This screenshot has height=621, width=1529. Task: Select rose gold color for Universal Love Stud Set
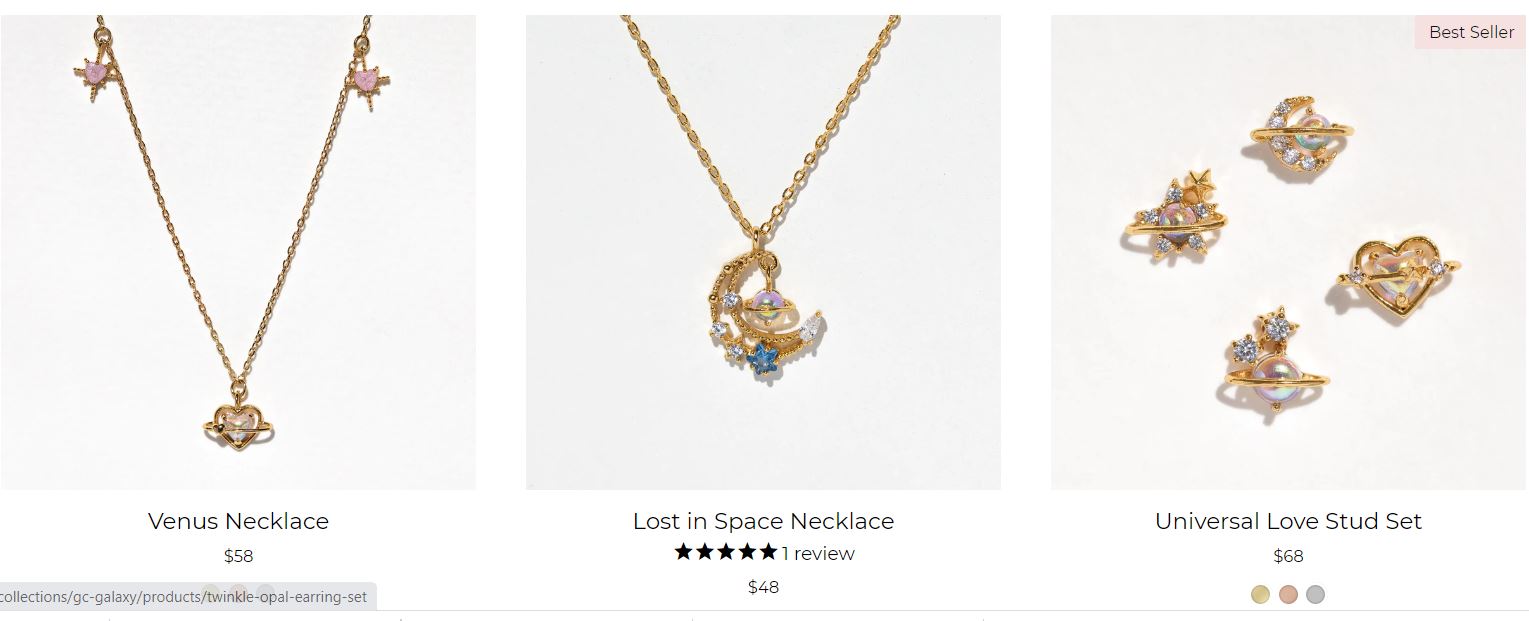(x=1288, y=594)
